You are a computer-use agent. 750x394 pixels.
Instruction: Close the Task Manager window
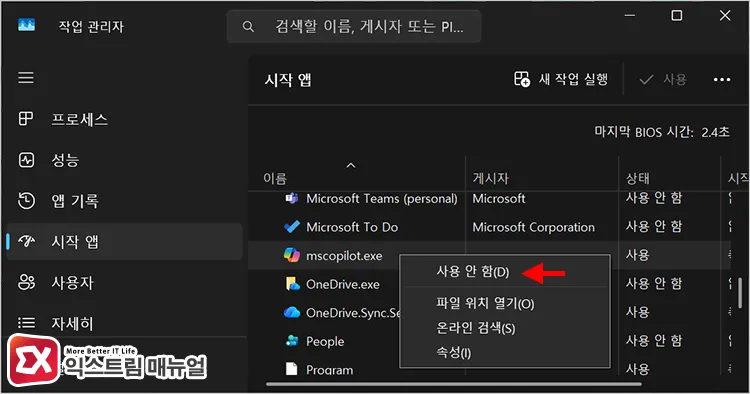coord(725,16)
